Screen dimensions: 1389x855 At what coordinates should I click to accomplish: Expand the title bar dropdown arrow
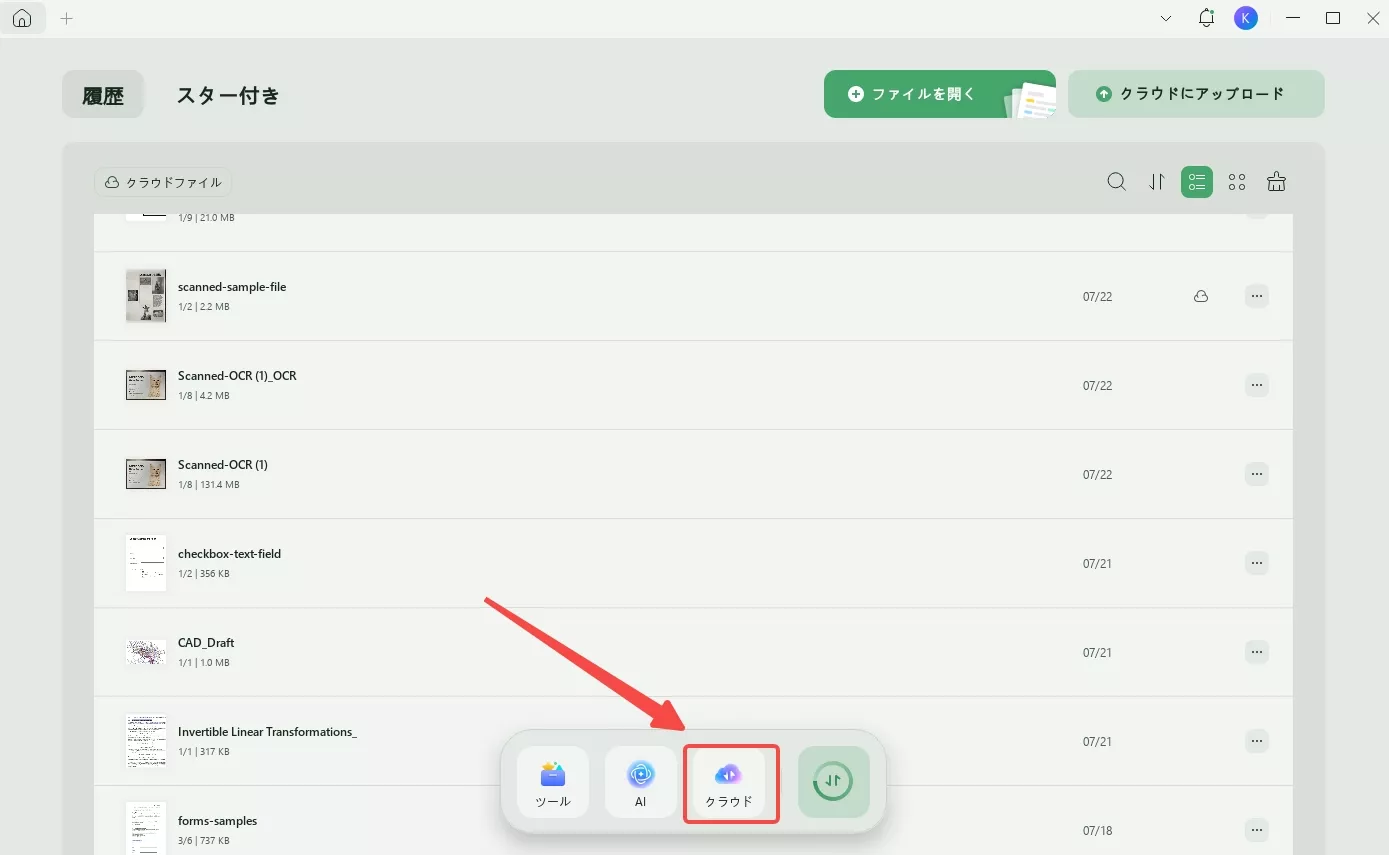1166,18
